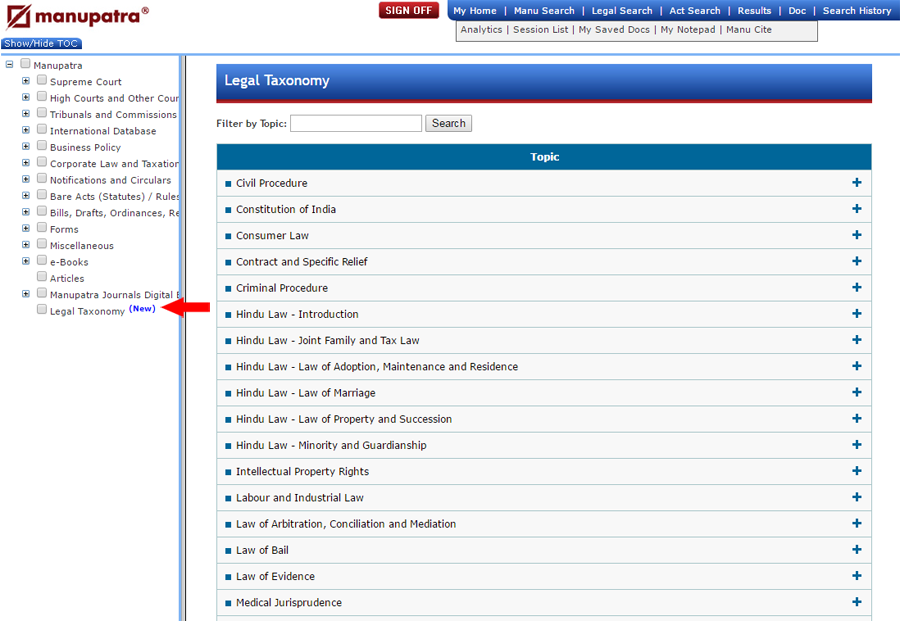This screenshot has height=621, width=900.
Task: Open Act Search menu
Action: tap(695, 11)
